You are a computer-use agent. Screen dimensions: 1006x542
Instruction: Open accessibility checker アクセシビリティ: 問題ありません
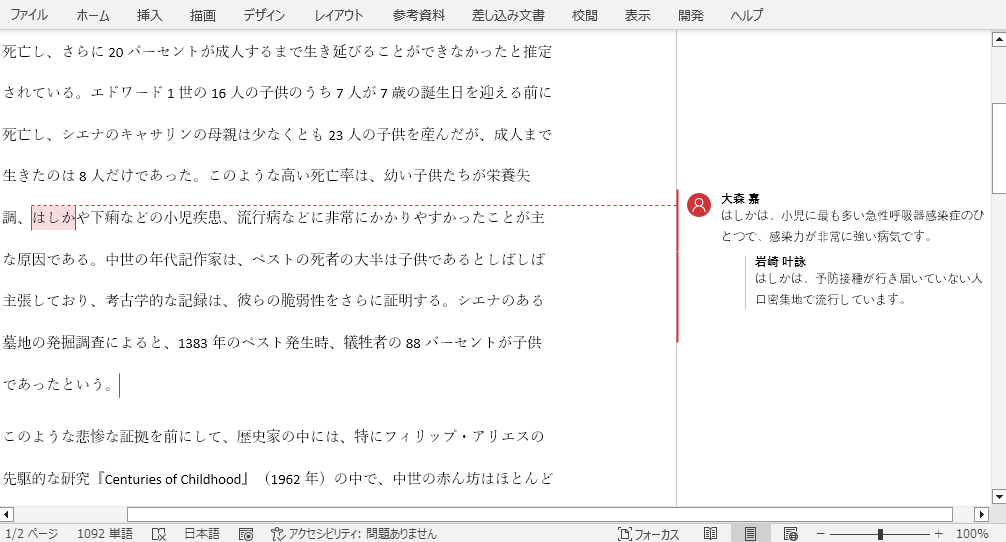[354, 534]
